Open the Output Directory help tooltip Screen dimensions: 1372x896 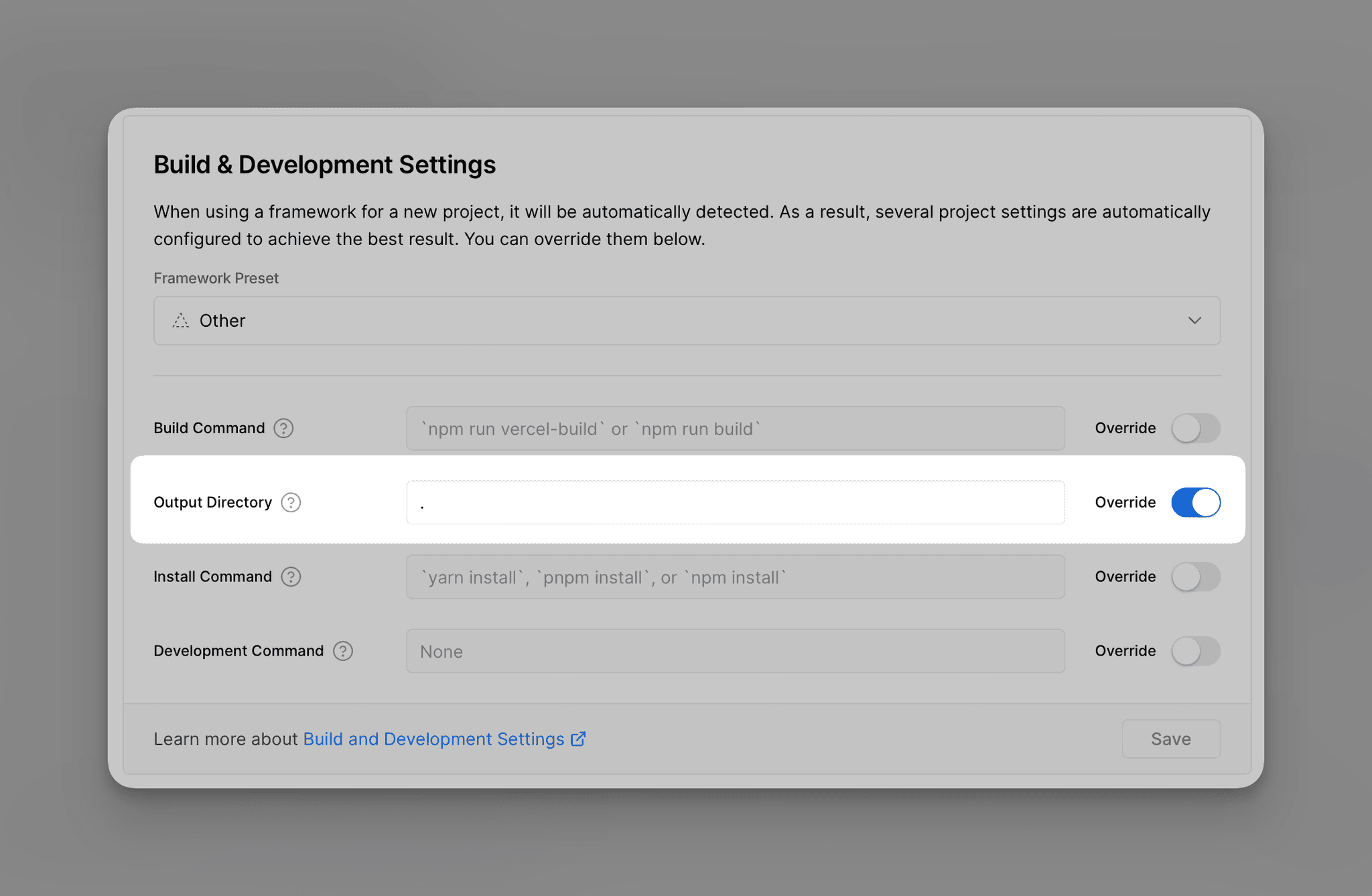coord(291,502)
